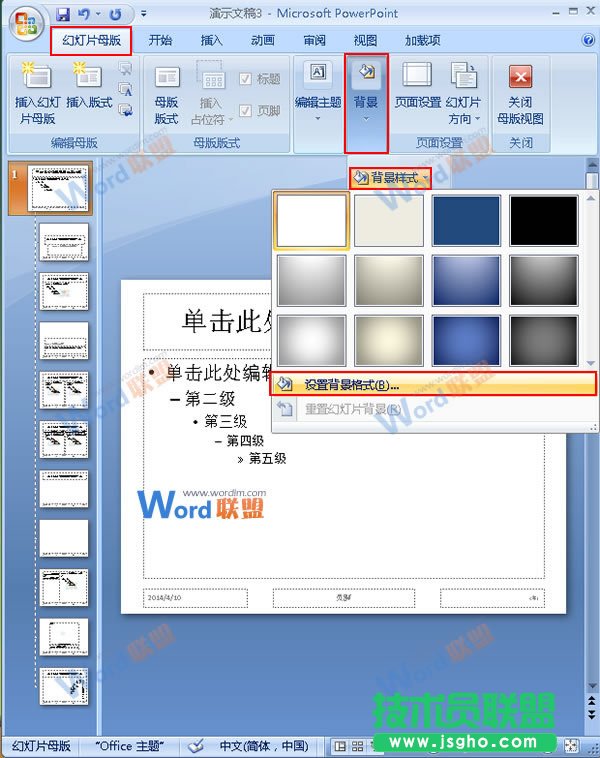Screen dimensions: 600x758
Task: Switch to the 加载项 ribbon tab
Action: [x=423, y=41]
